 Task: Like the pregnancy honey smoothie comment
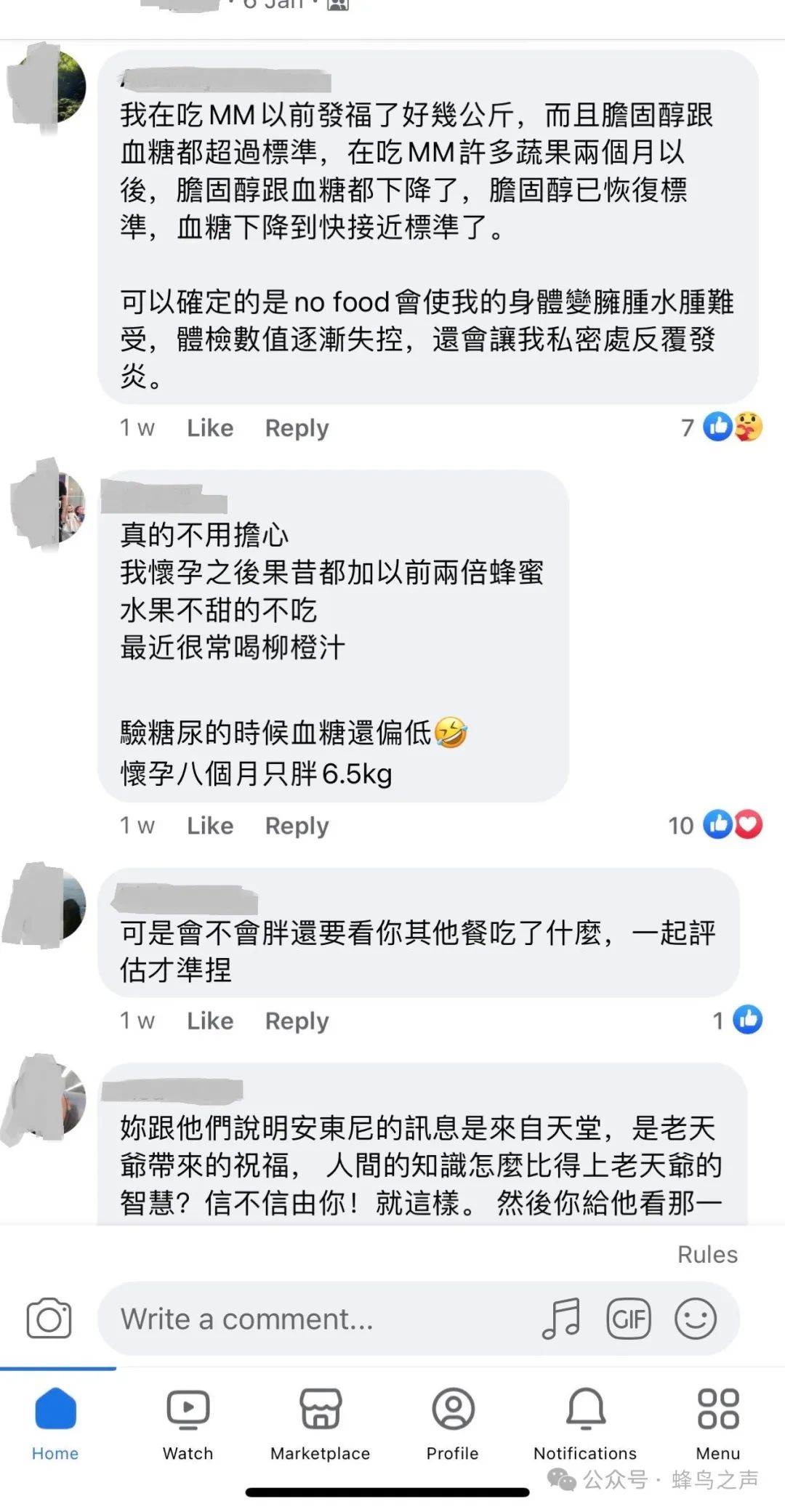210,825
